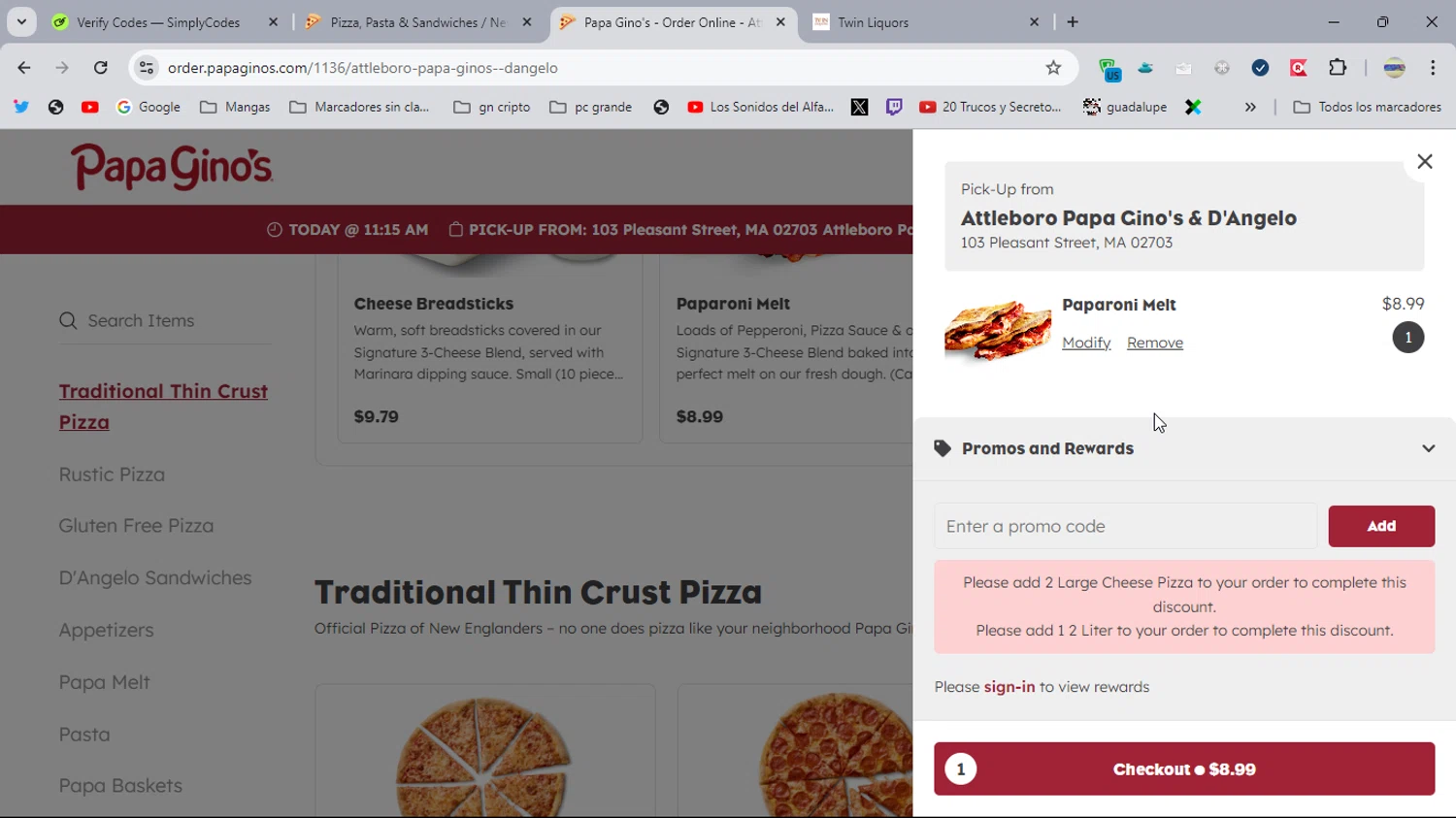1456x818 pixels.
Task: Open the Papa Baskets category
Action: click(x=120, y=786)
